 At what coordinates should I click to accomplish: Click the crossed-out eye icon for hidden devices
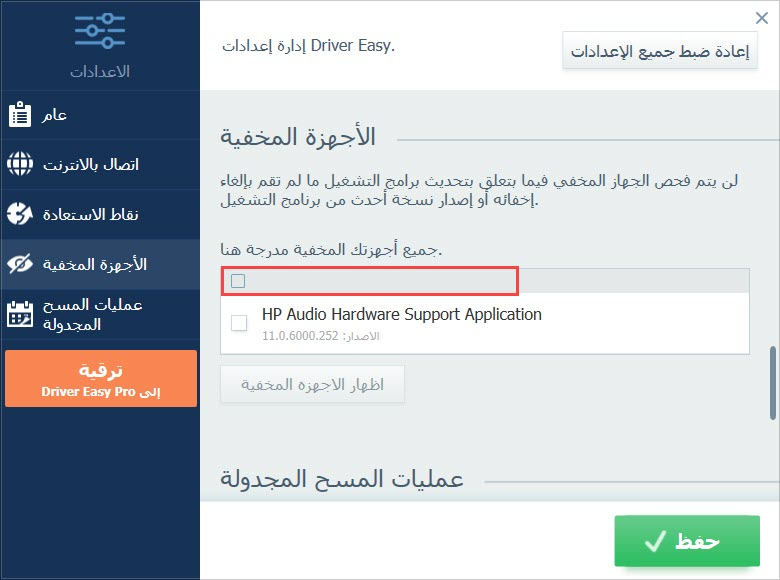pos(19,264)
